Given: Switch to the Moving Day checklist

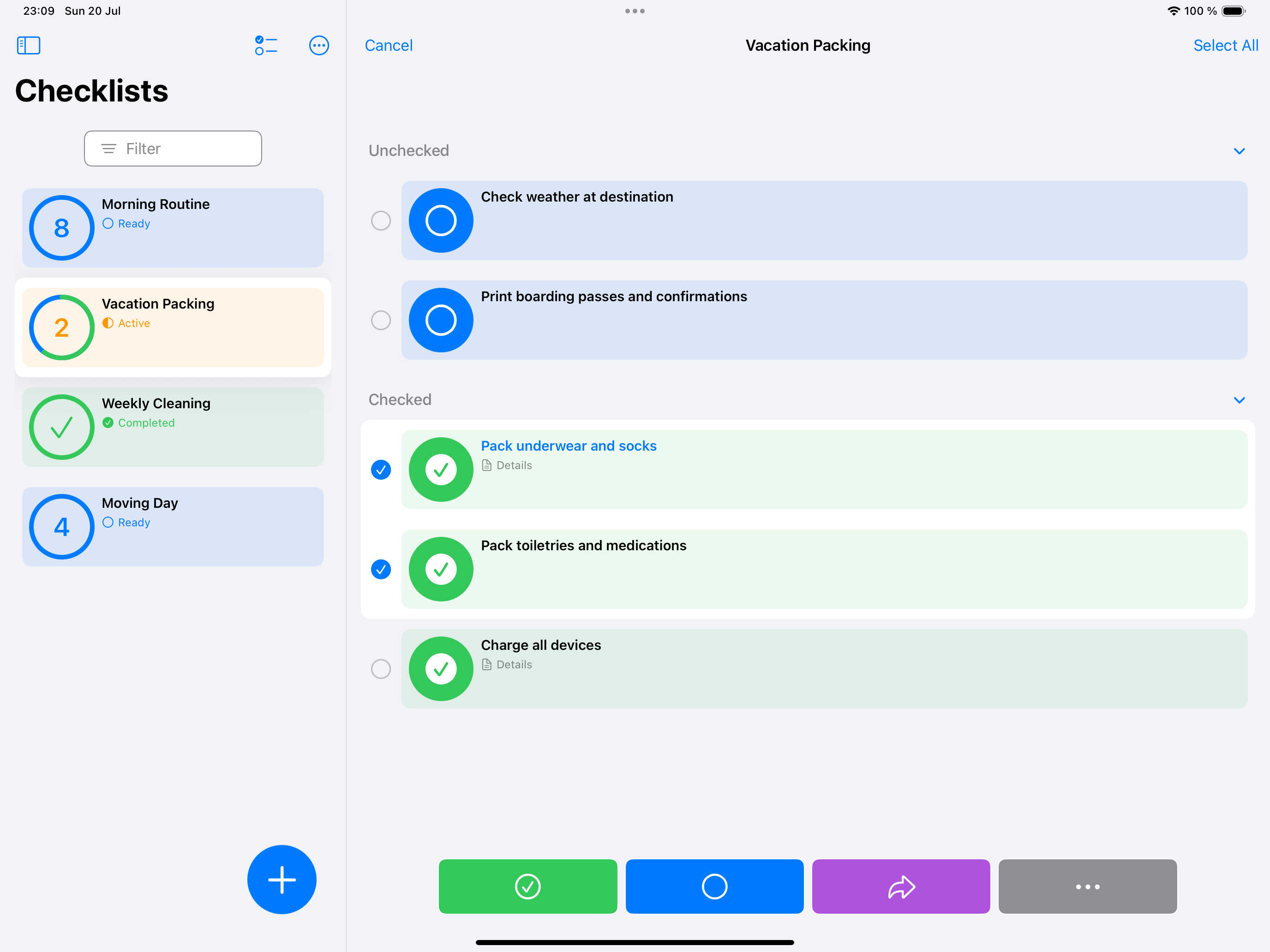Looking at the screenshot, I should [172, 526].
